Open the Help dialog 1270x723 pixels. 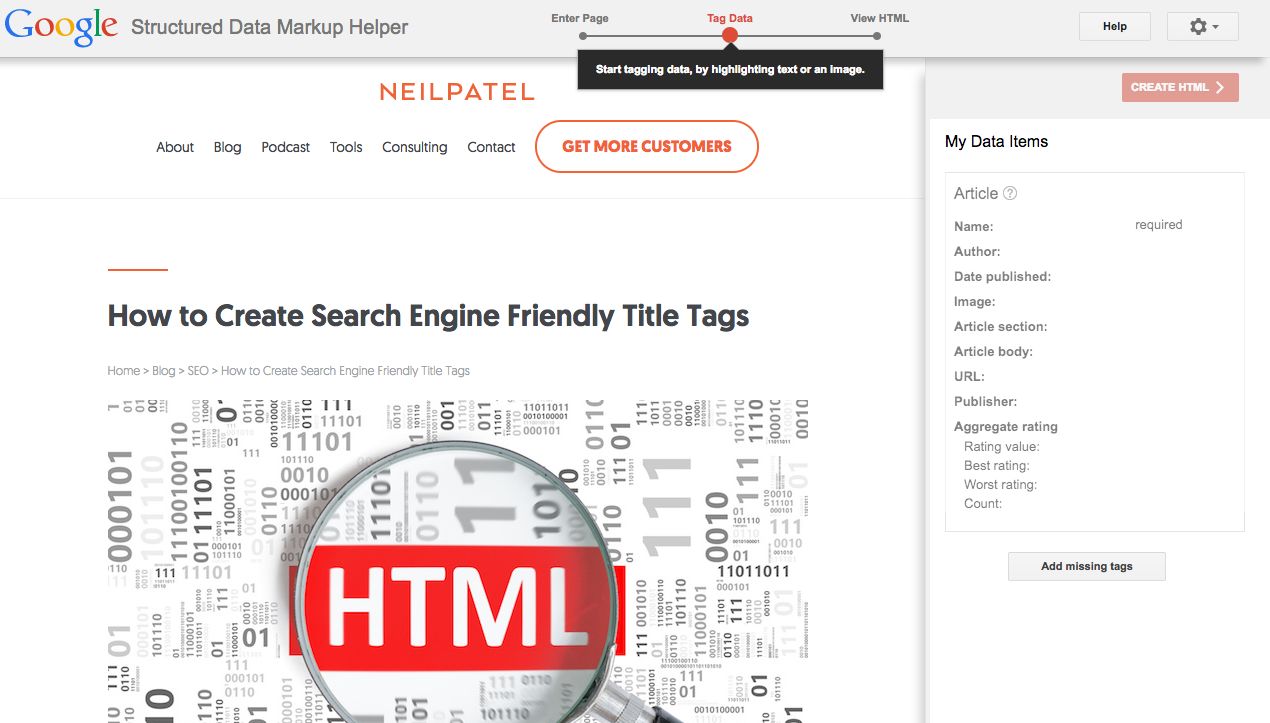[x=1114, y=26]
